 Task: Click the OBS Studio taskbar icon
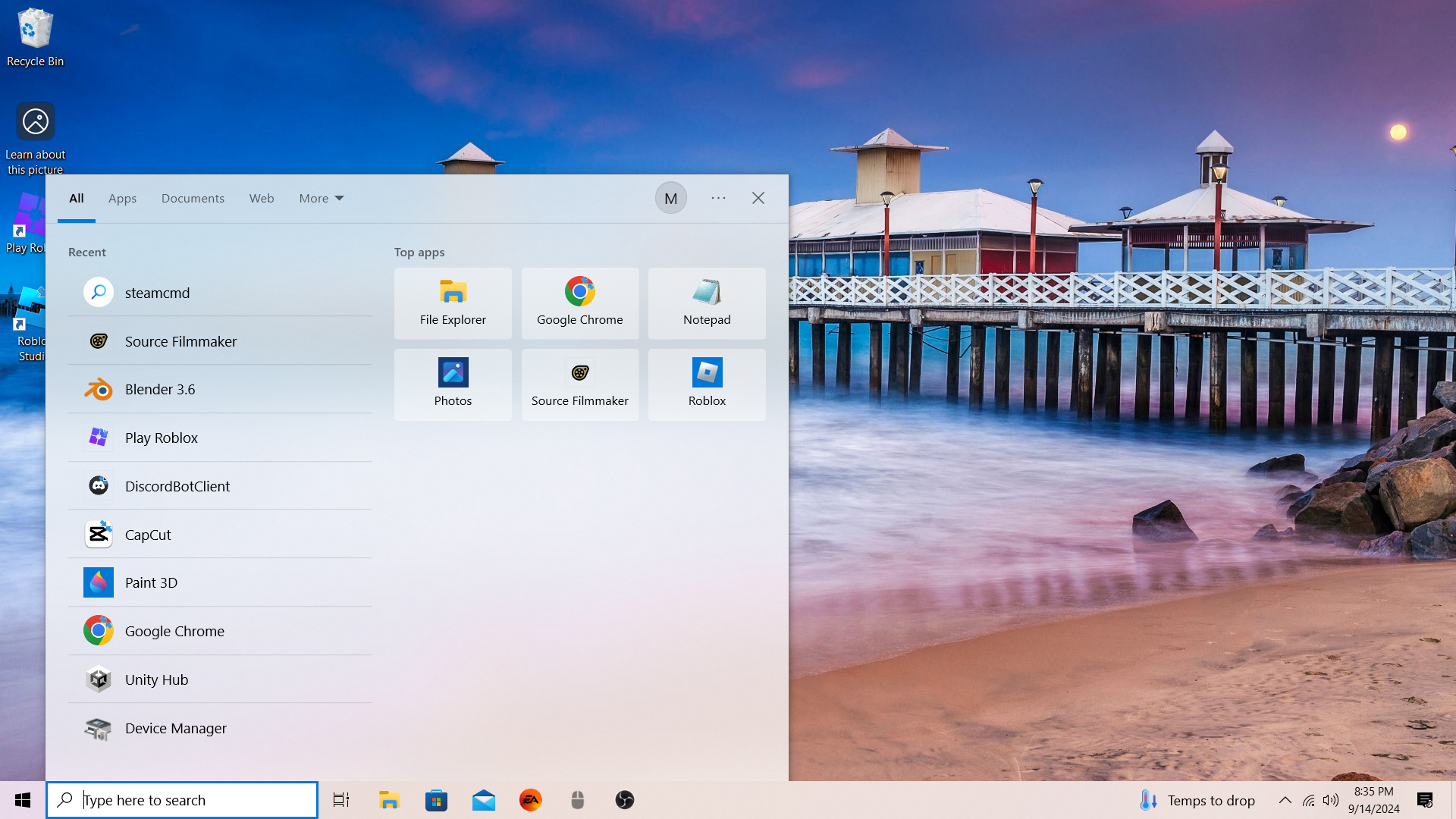[x=624, y=800]
